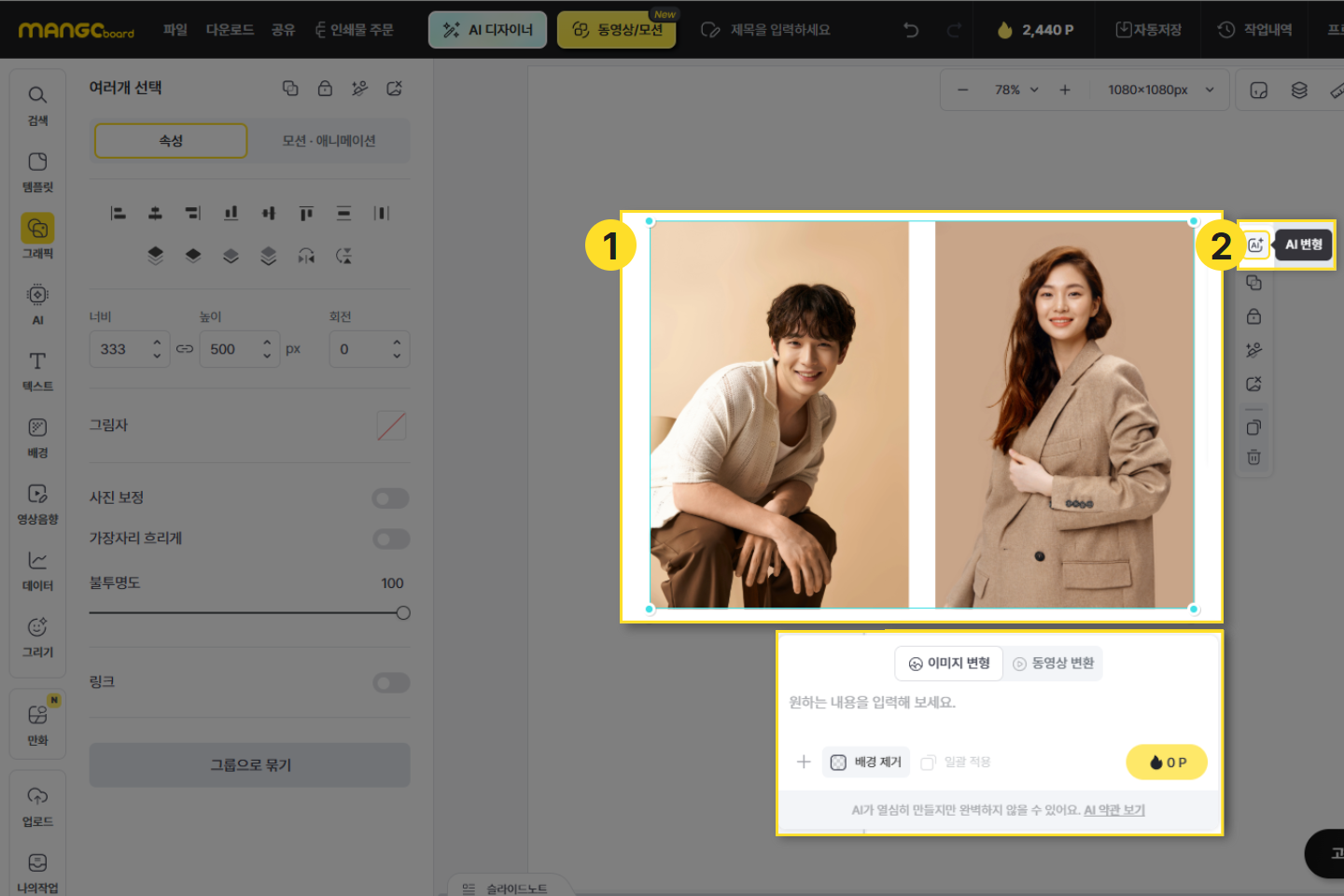Click the bring to front layer icon
The image size is (1344, 896).
pos(155,256)
